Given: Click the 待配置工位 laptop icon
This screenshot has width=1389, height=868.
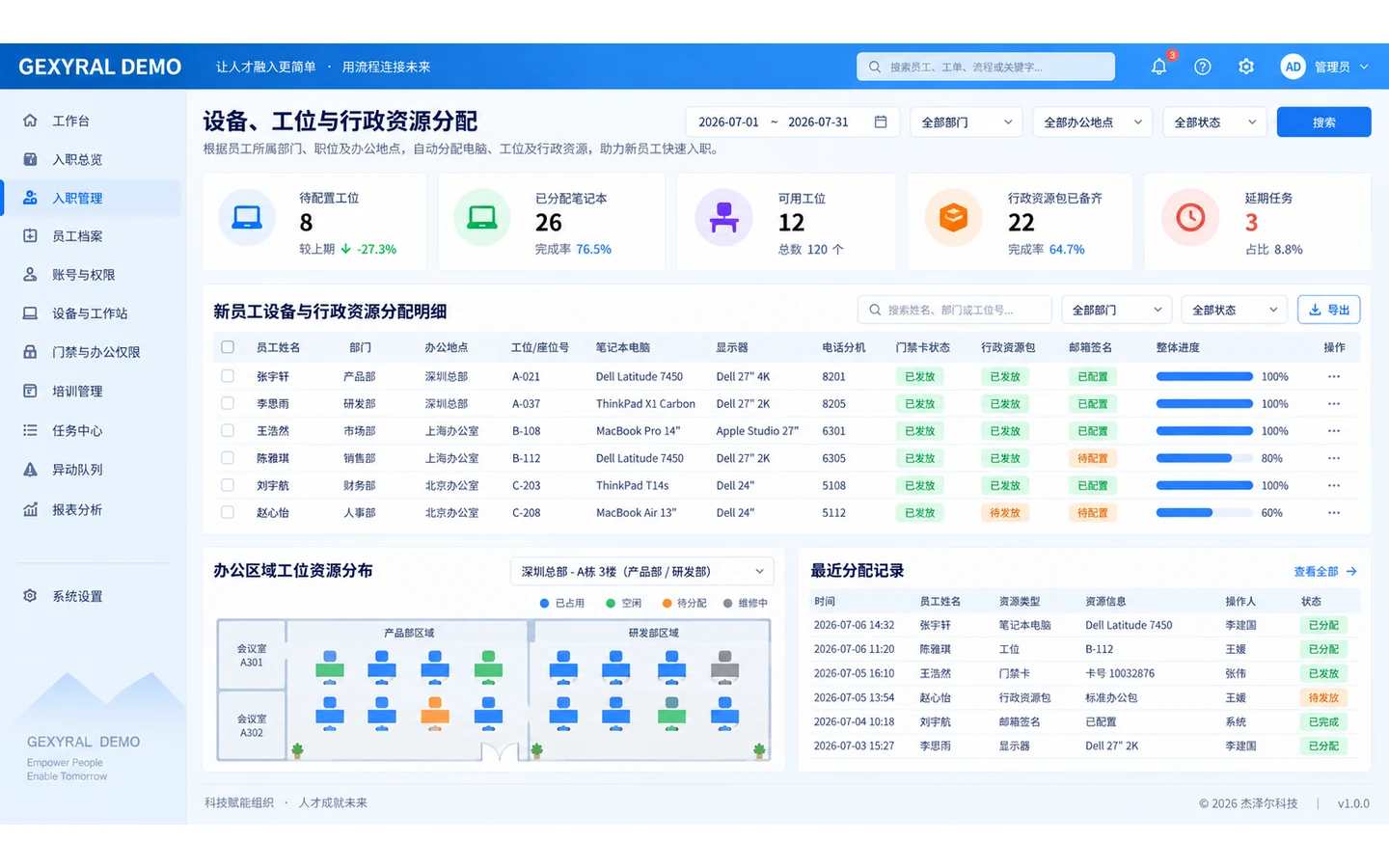Looking at the screenshot, I should coord(247,218).
